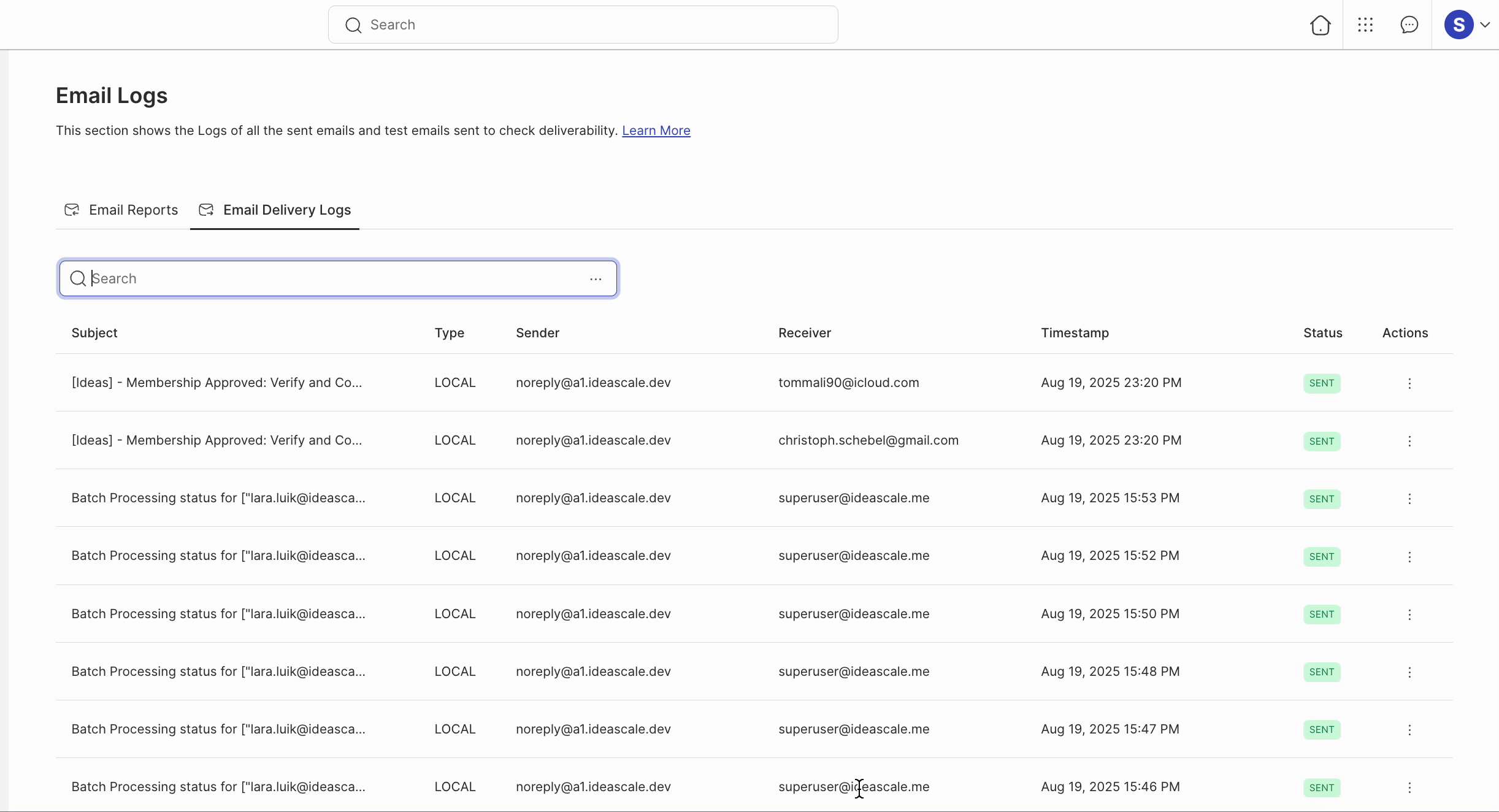Open actions menu for christoph.schebel@gmail.com row

tap(1409, 441)
